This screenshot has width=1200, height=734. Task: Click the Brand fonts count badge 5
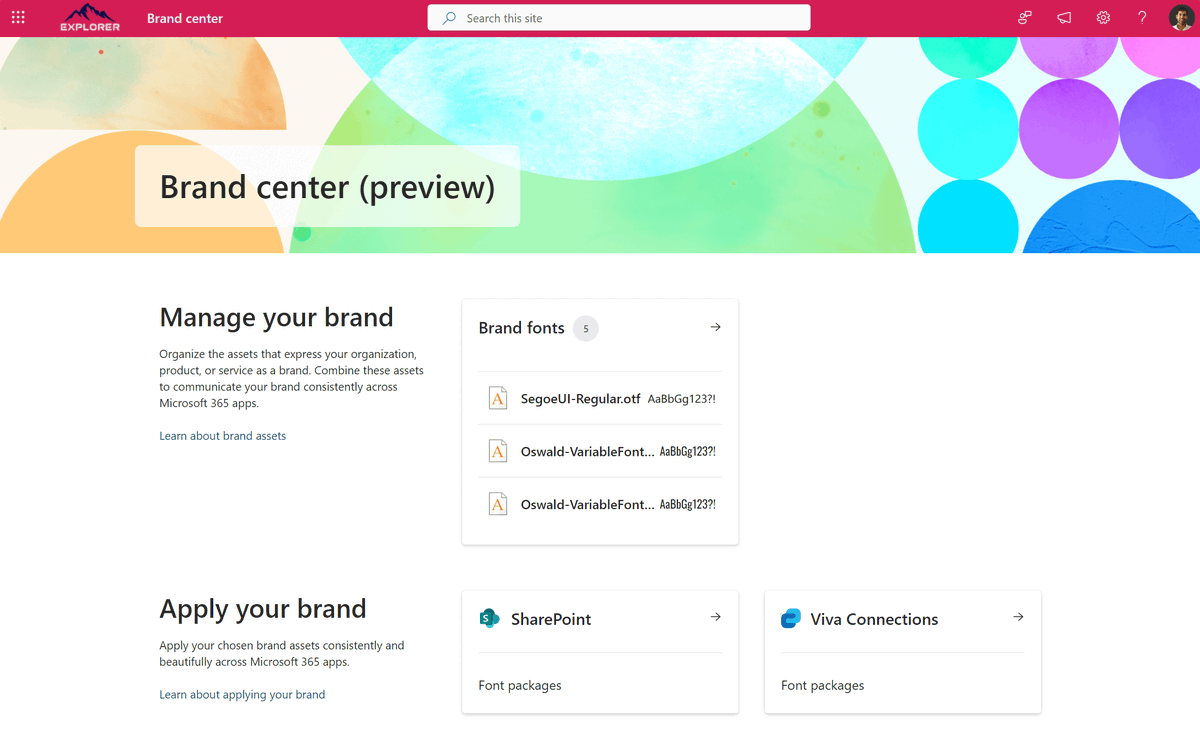pos(586,328)
